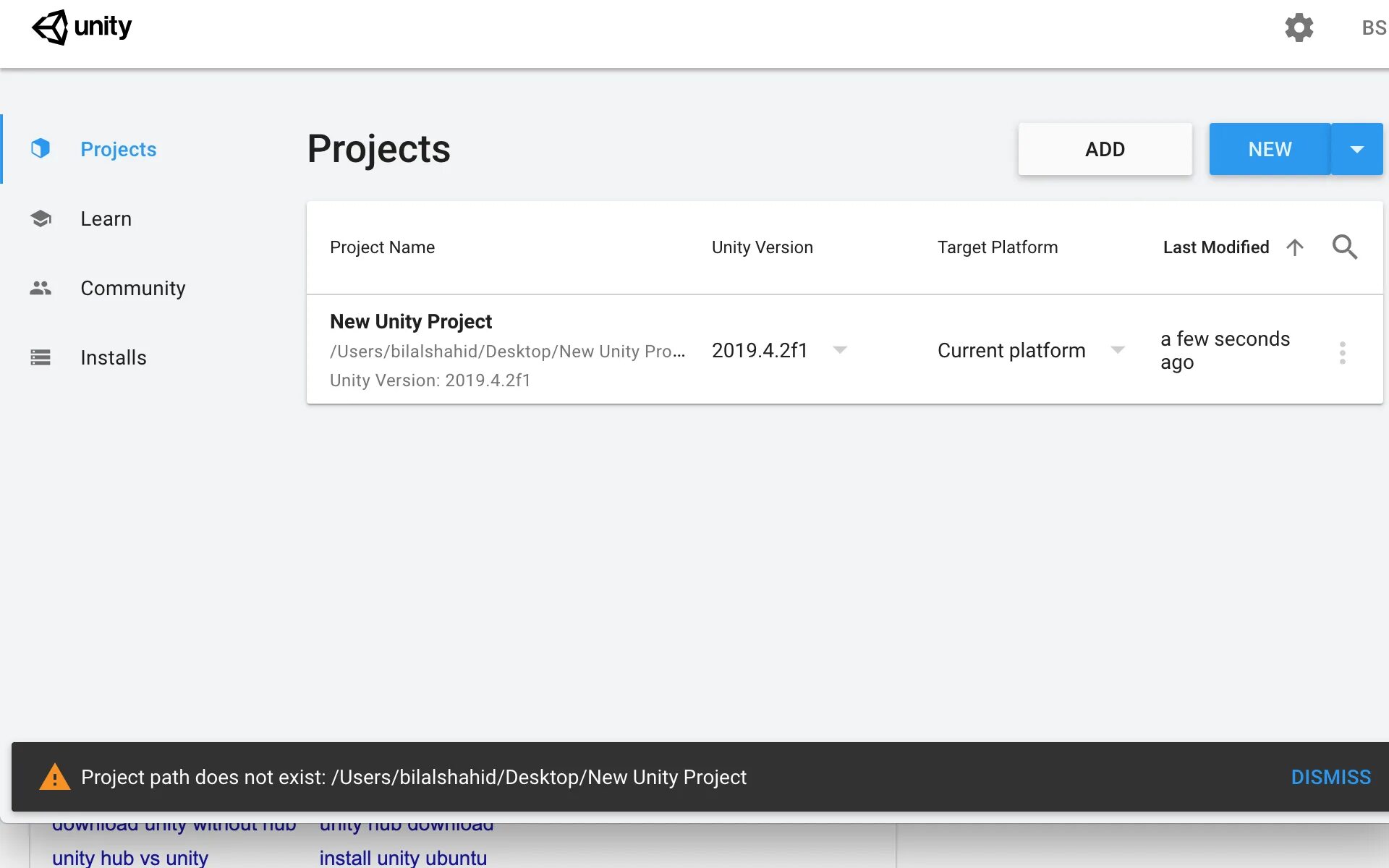
Task: Change the 2019.4.2f1 Unity version dropdown
Action: pos(780,350)
